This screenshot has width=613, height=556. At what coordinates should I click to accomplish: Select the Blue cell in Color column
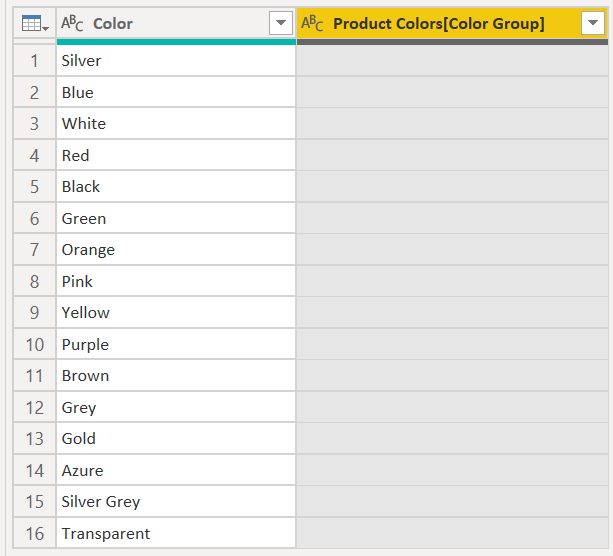coord(175,92)
